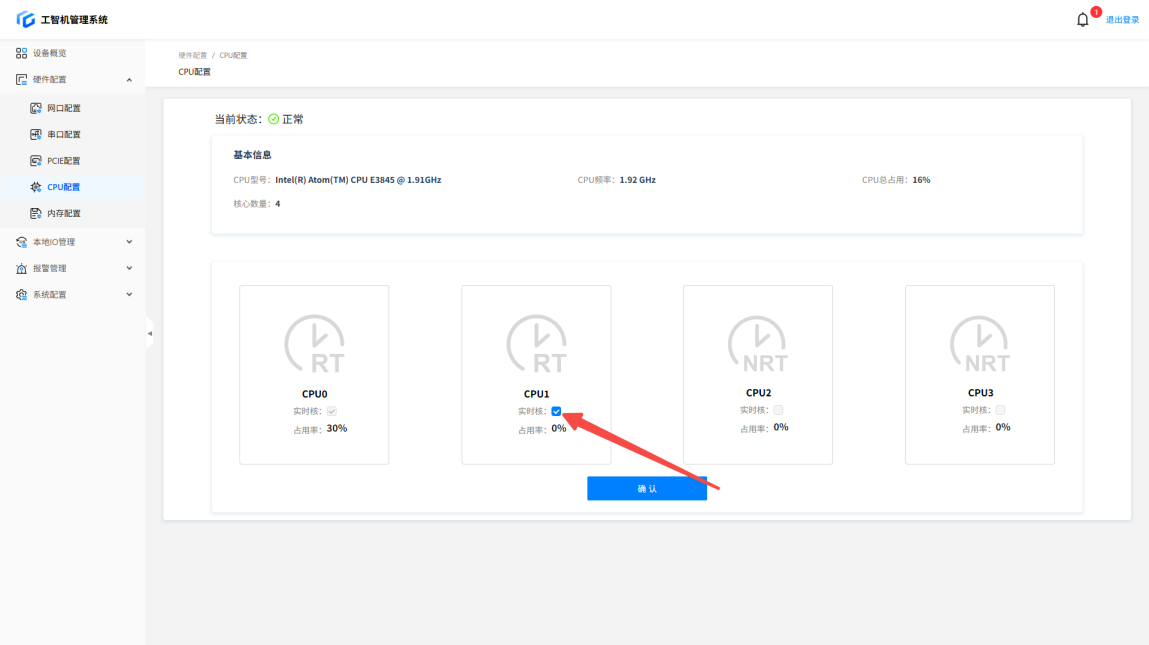Enable CPU3 实时核 checkbox
The image size is (1149, 645).
1000,410
